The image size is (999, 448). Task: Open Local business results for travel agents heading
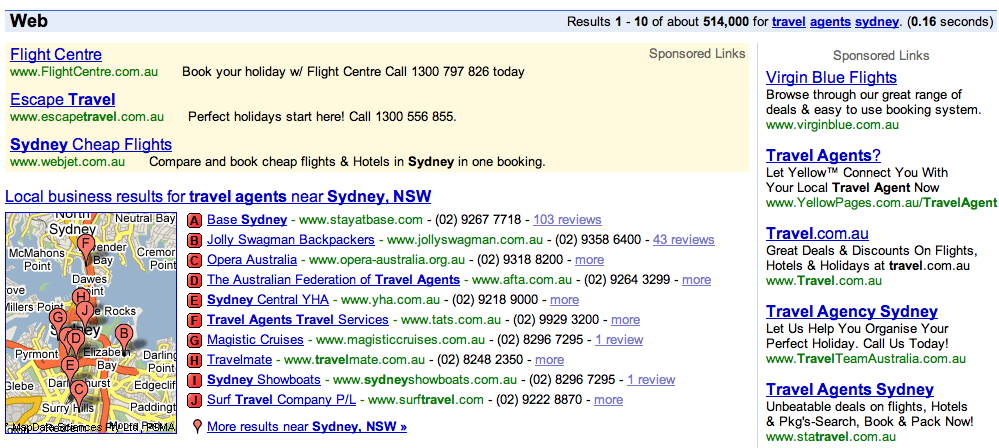[x=218, y=196]
